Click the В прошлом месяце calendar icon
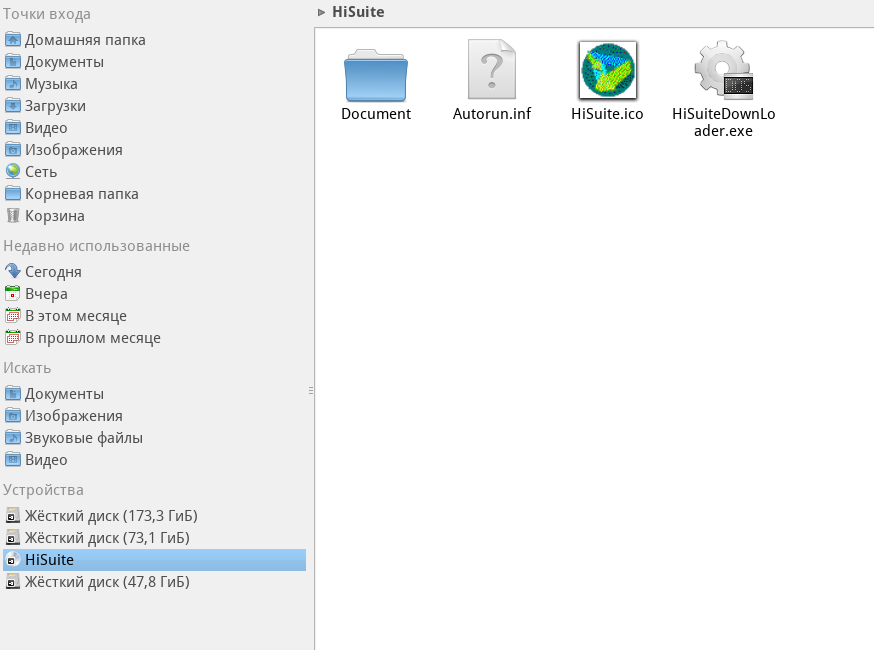 (x=13, y=338)
